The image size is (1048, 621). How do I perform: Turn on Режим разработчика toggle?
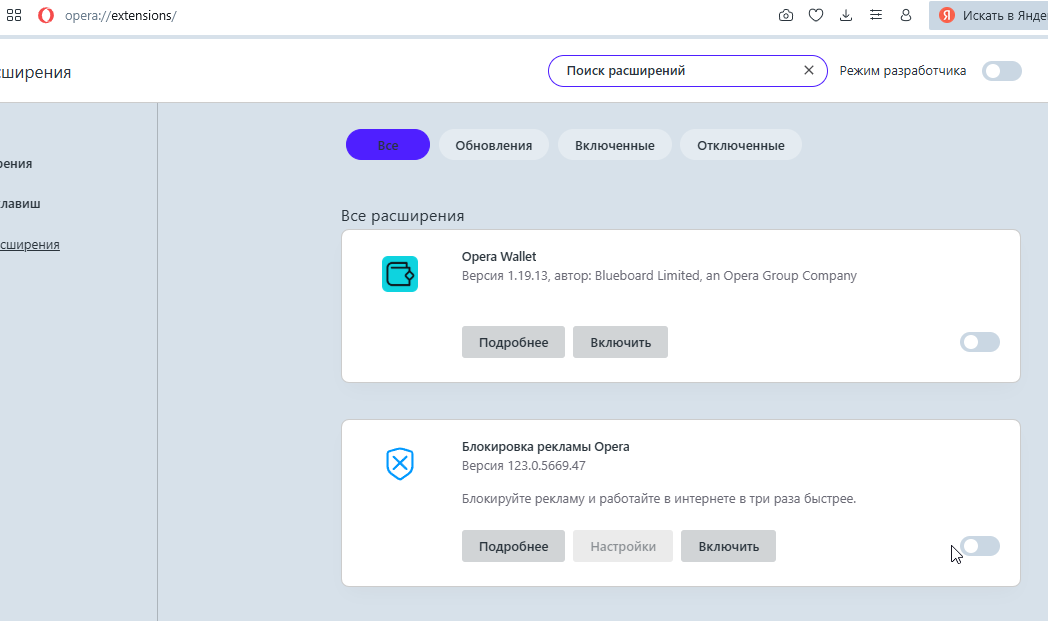tap(1001, 70)
